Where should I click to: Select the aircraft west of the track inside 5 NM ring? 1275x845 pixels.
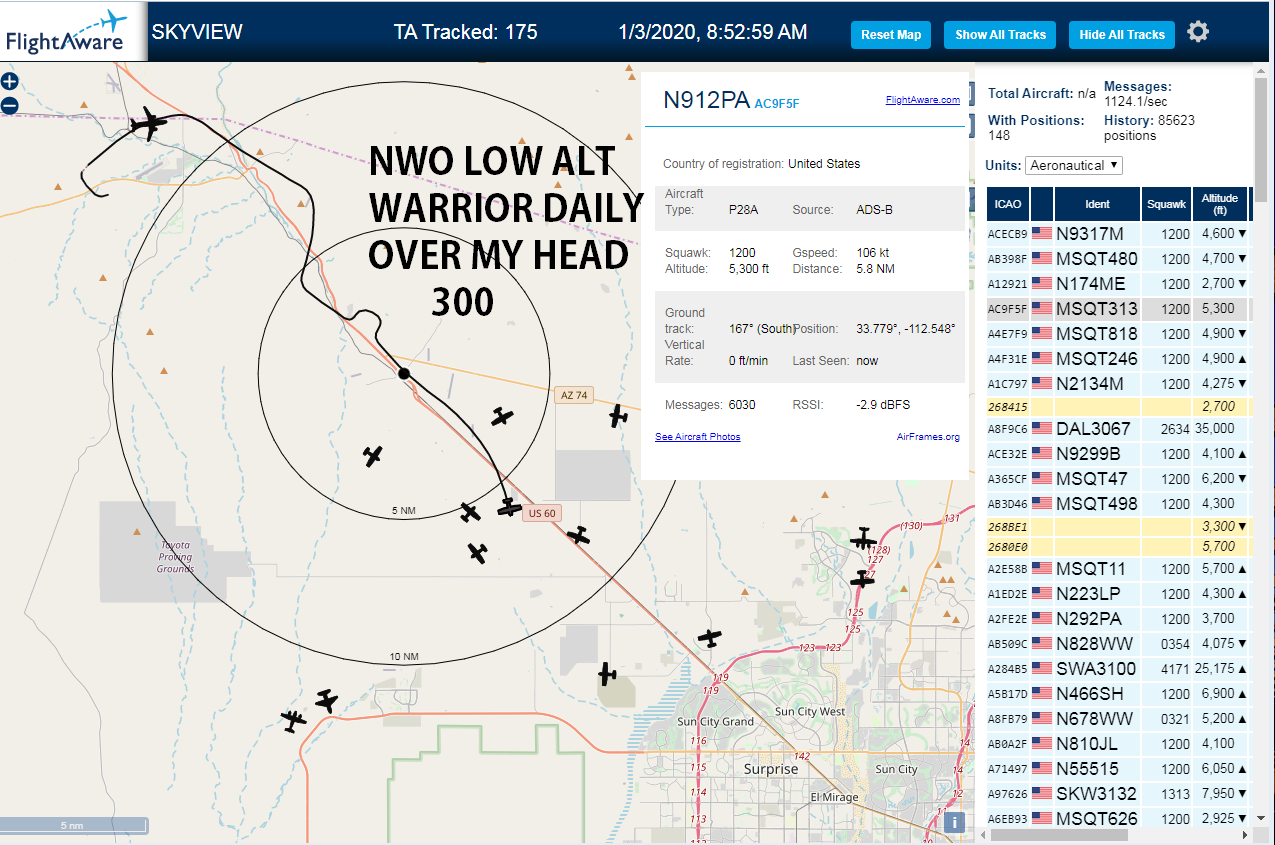[373, 456]
